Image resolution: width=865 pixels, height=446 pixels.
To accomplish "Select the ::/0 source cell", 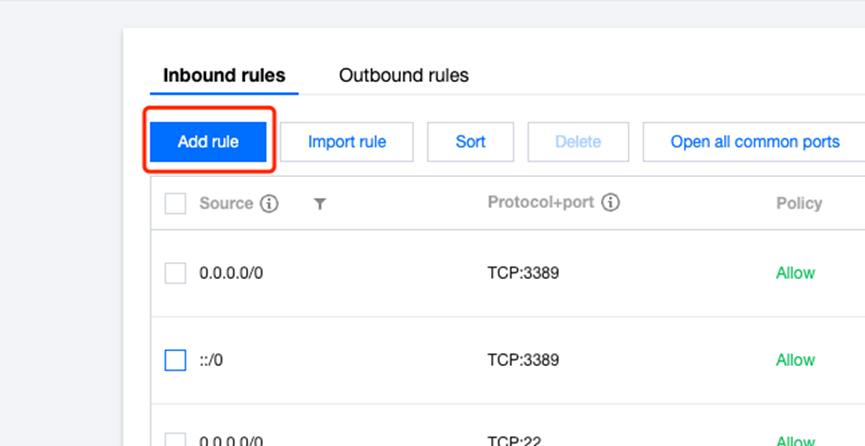I will [211, 360].
